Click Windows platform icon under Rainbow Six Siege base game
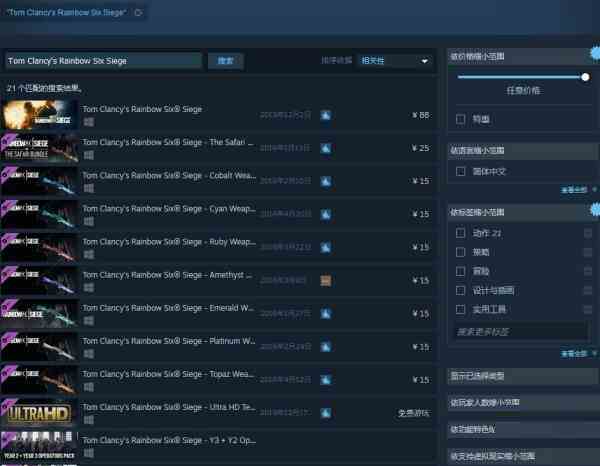This screenshot has width=600, height=466. pos(89,122)
